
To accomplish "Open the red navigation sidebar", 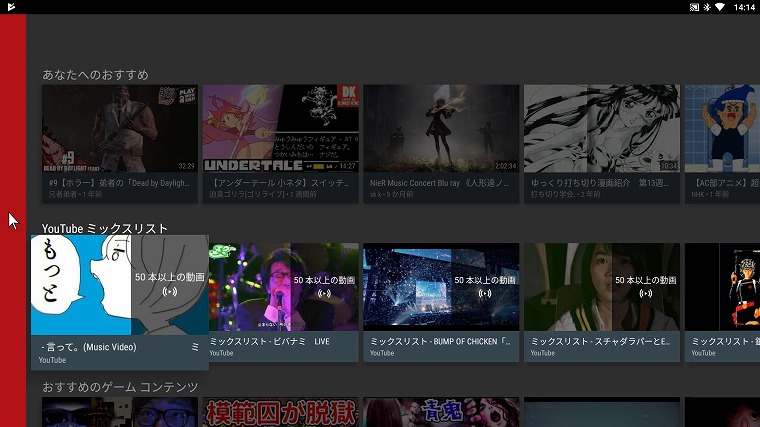I will pos(13,220).
